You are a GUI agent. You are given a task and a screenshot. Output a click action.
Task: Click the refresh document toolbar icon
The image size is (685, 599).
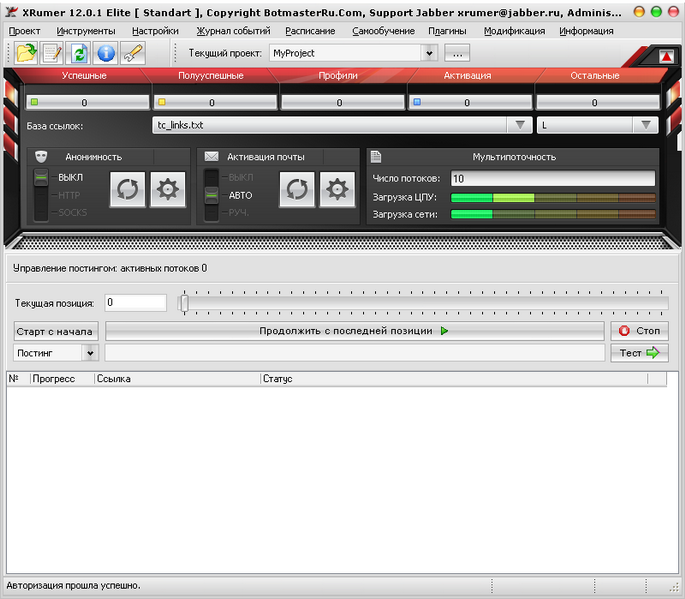click(79, 53)
